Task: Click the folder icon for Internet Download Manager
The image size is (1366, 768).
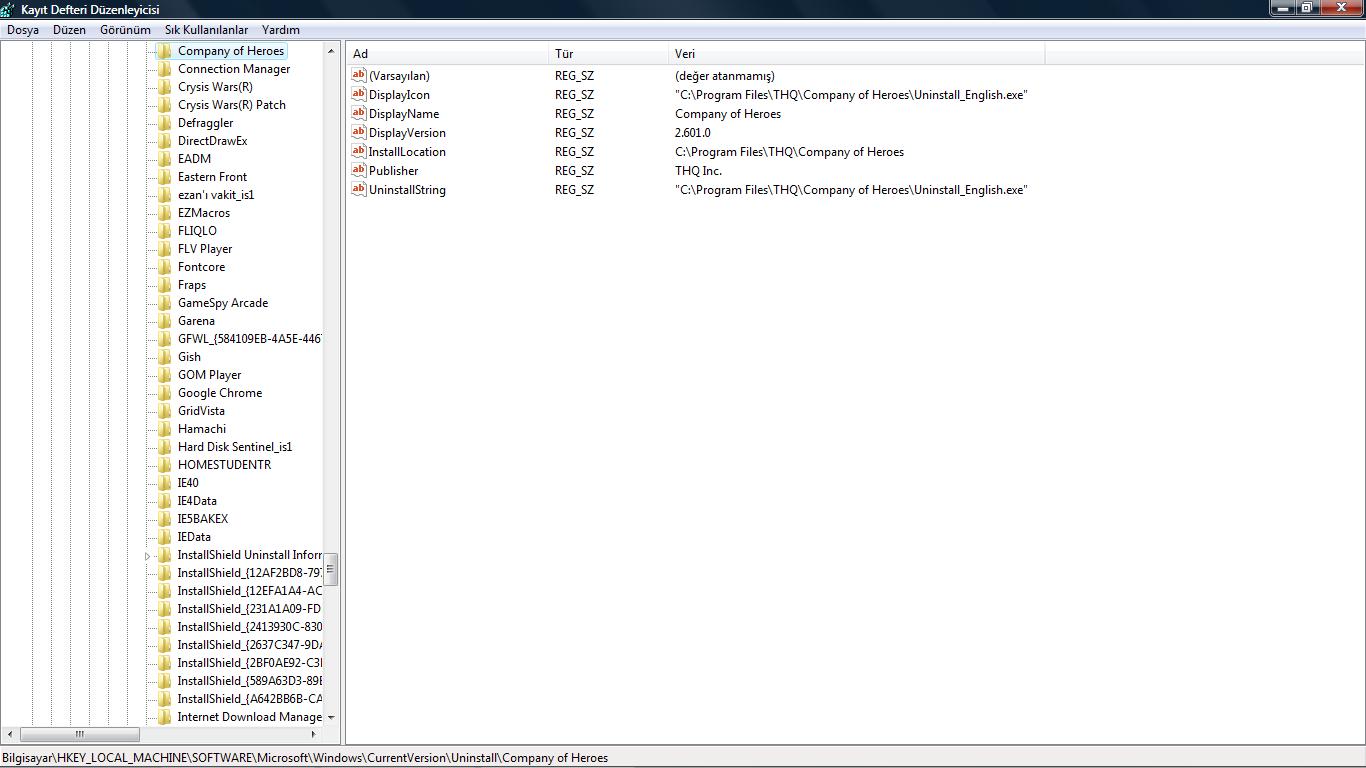Action: (x=165, y=717)
